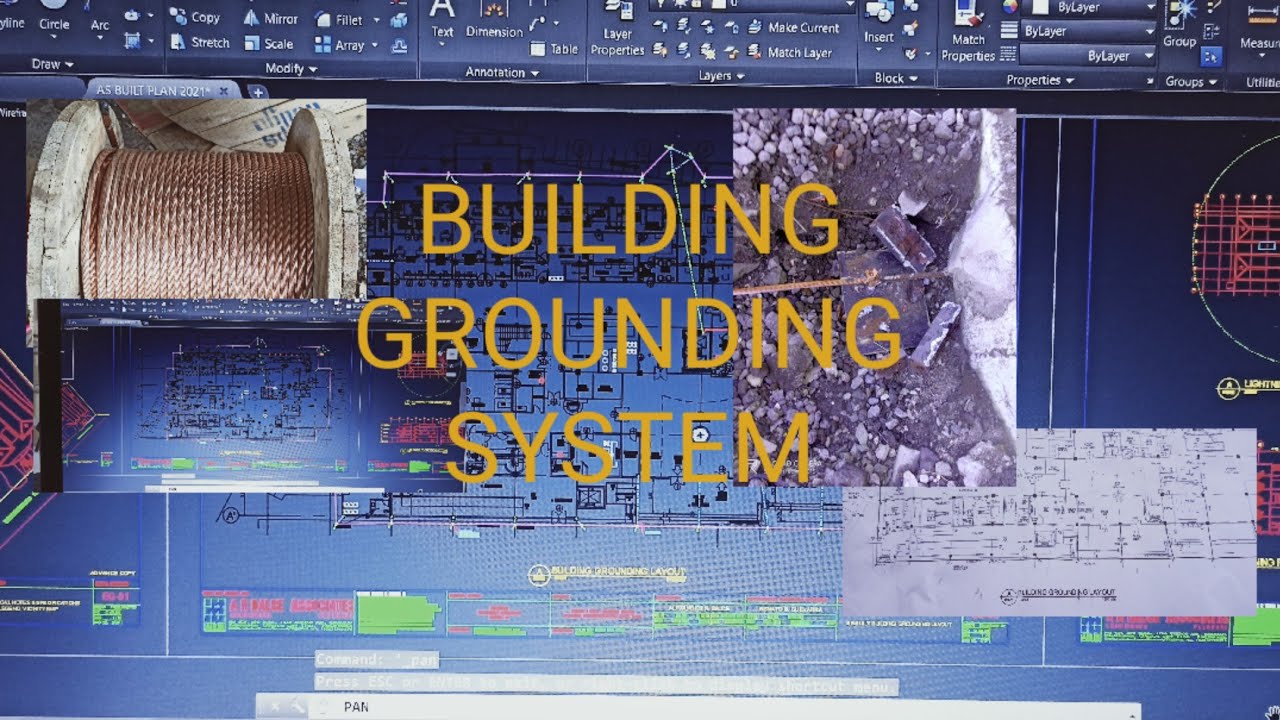Open Properties panel dialog launcher arrow
Viewport: 1280px width, 720px height.
[x=1150, y=80]
